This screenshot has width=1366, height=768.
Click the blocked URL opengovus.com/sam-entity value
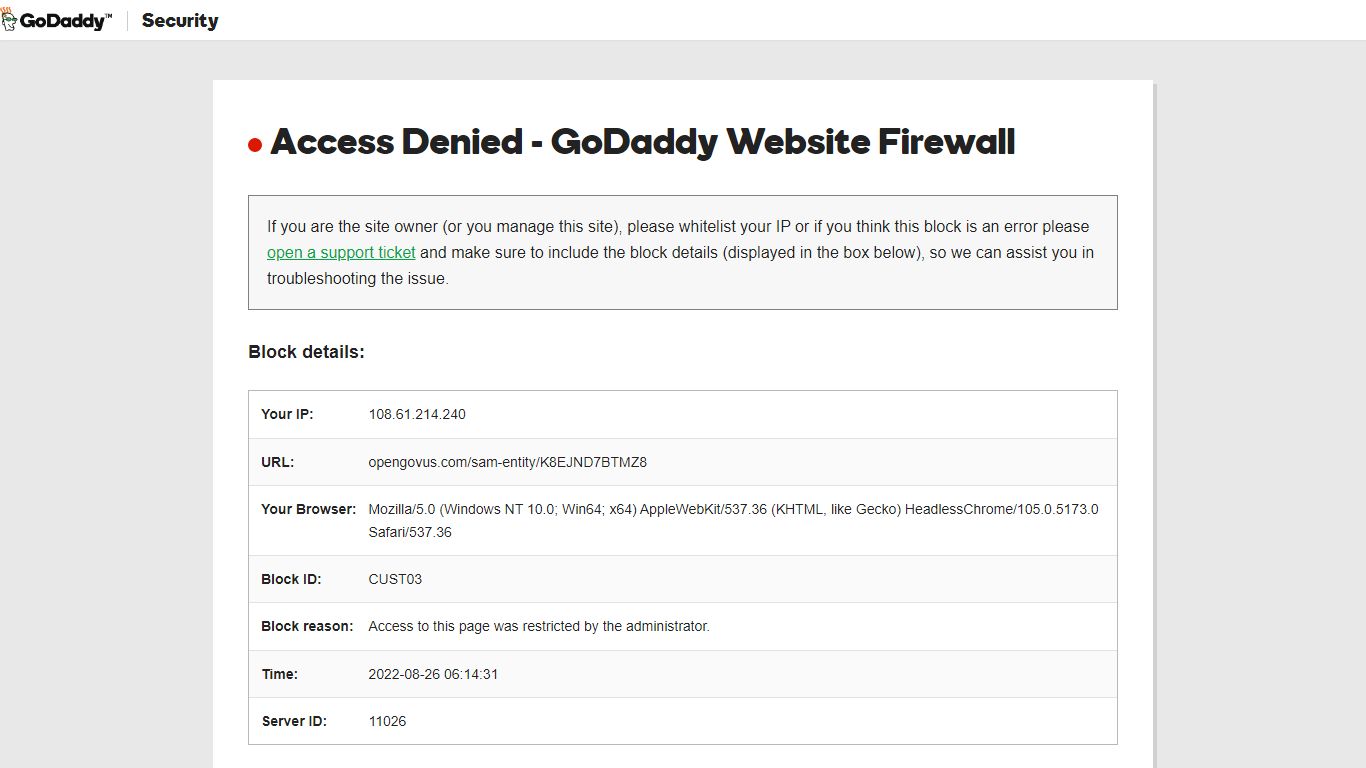(x=508, y=462)
